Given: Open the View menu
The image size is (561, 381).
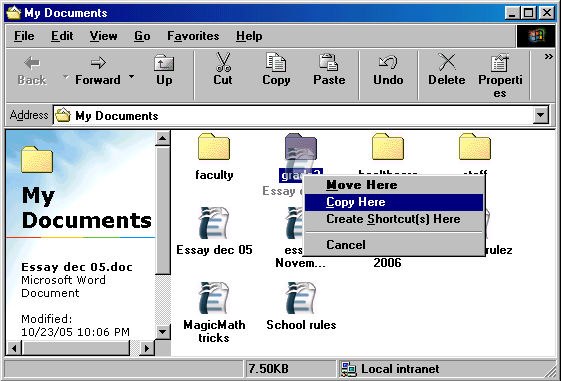Looking at the screenshot, I should pyautogui.click(x=103, y=36).
